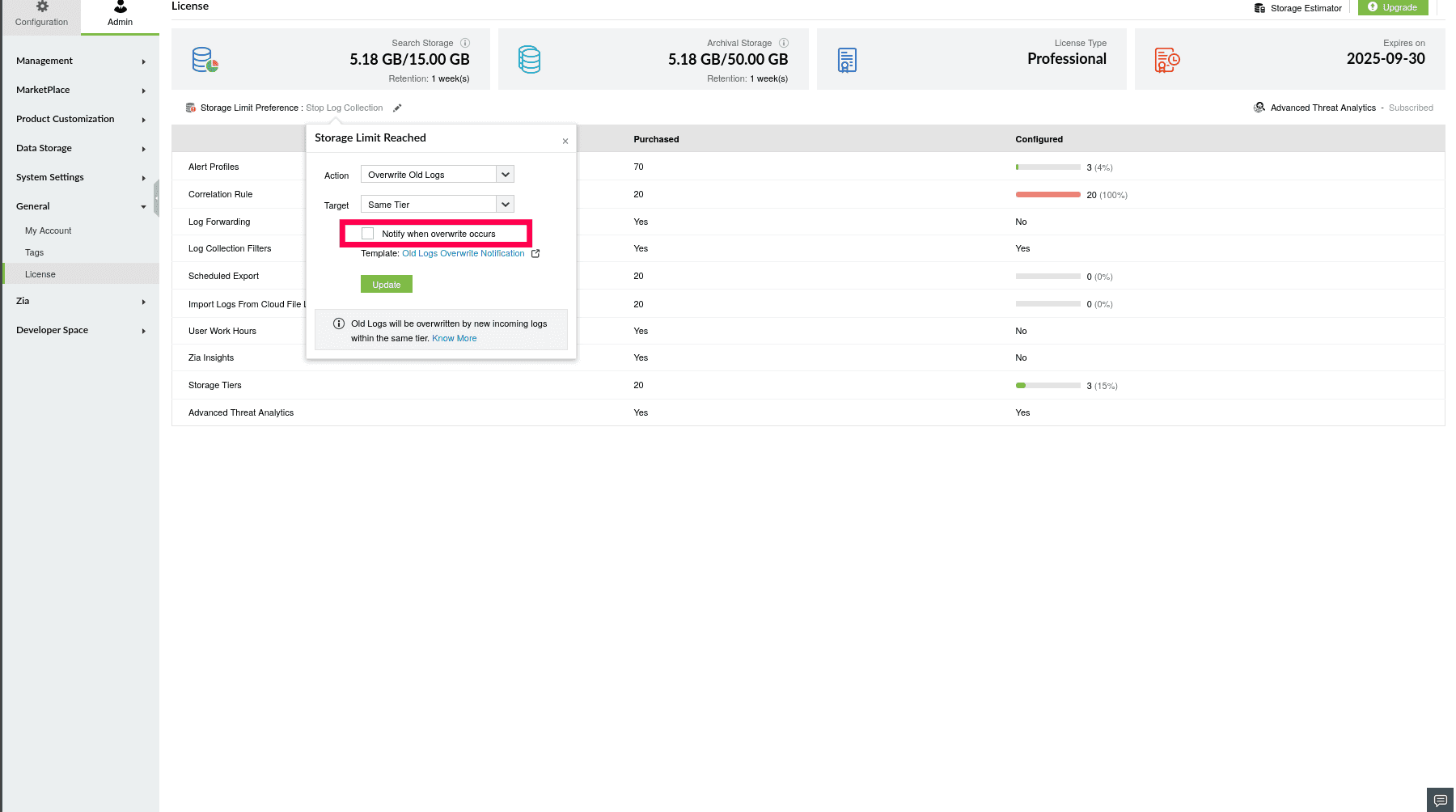
Task: Click the Purchased column header
Action: [656, 139]
